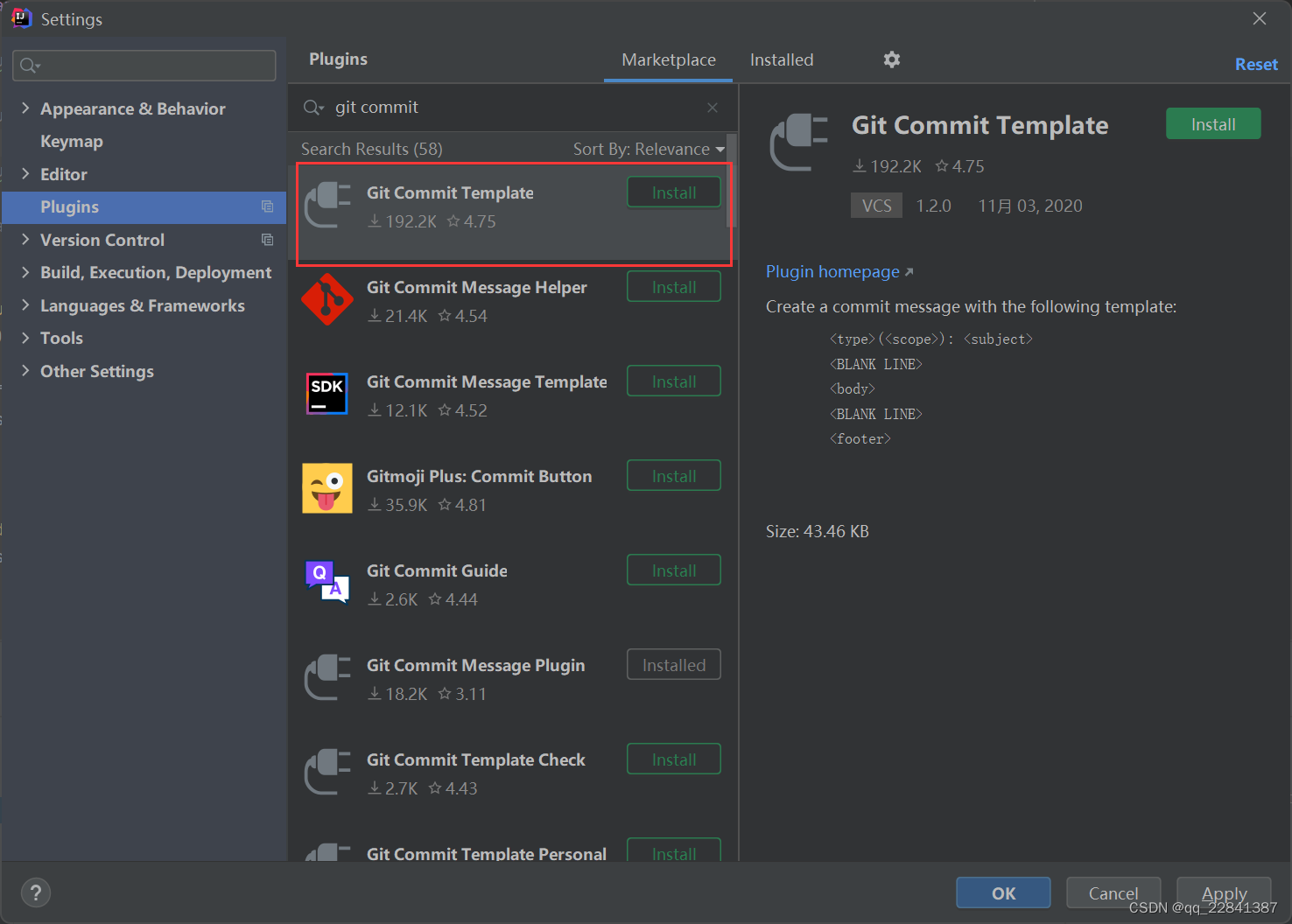1292x924 pixels.
Task: Click the VCS category tag
Action: [876, 206]
